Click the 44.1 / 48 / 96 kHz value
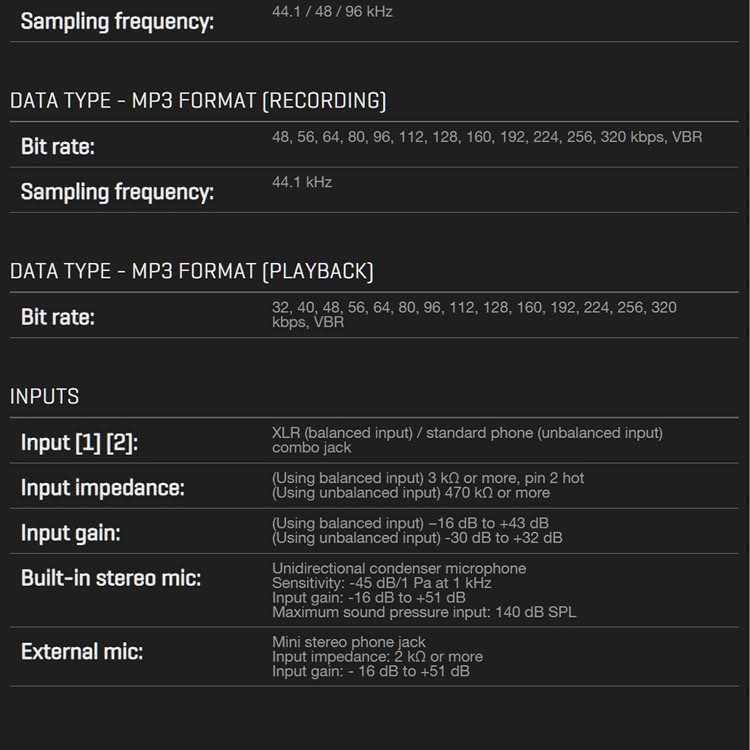This screenshot has width=750, height=750. [332, 12]
